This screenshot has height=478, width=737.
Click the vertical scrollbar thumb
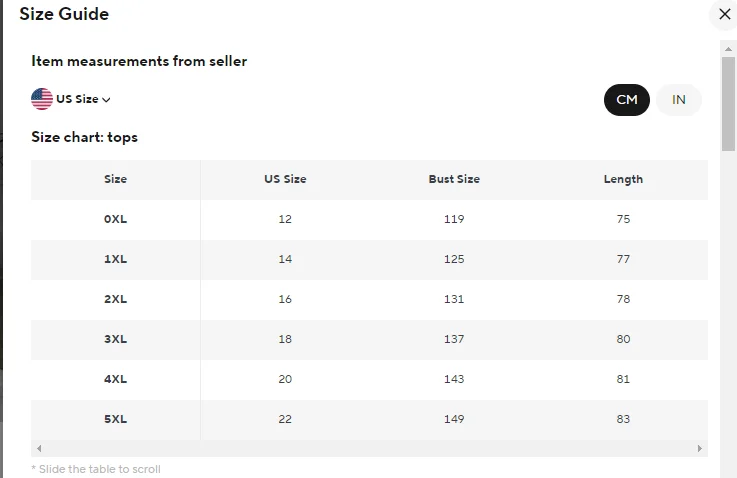tap(728, 104)
